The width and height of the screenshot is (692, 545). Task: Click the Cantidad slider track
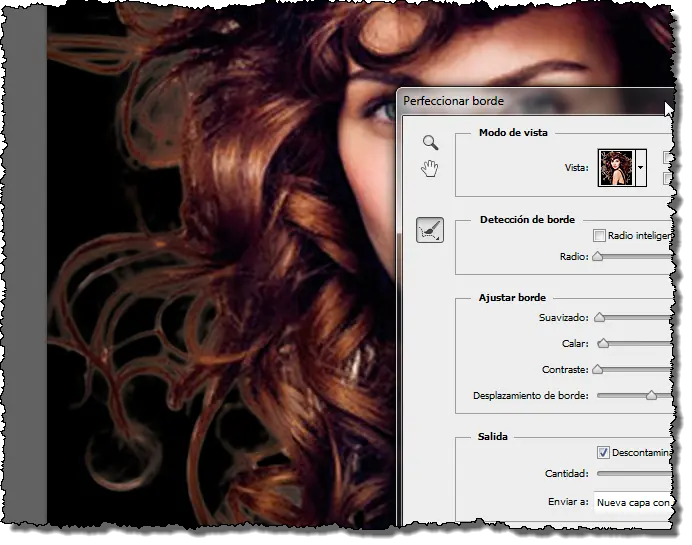point(635,474)
